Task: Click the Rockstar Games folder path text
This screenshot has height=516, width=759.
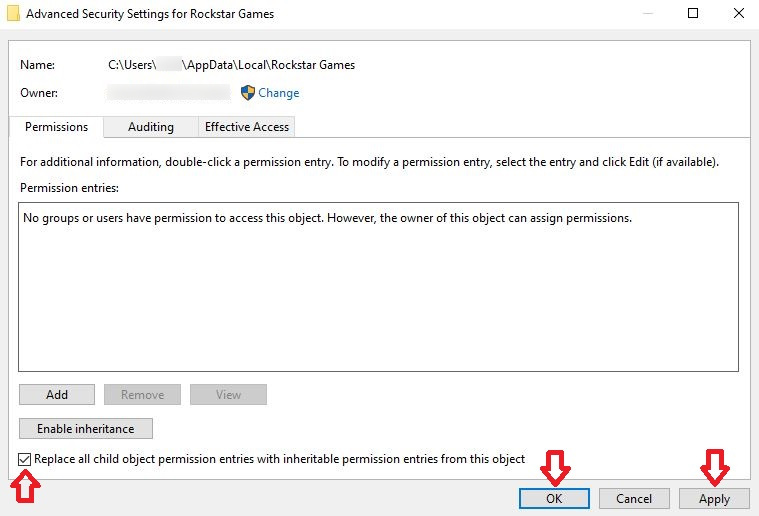Action: [232, 65]
